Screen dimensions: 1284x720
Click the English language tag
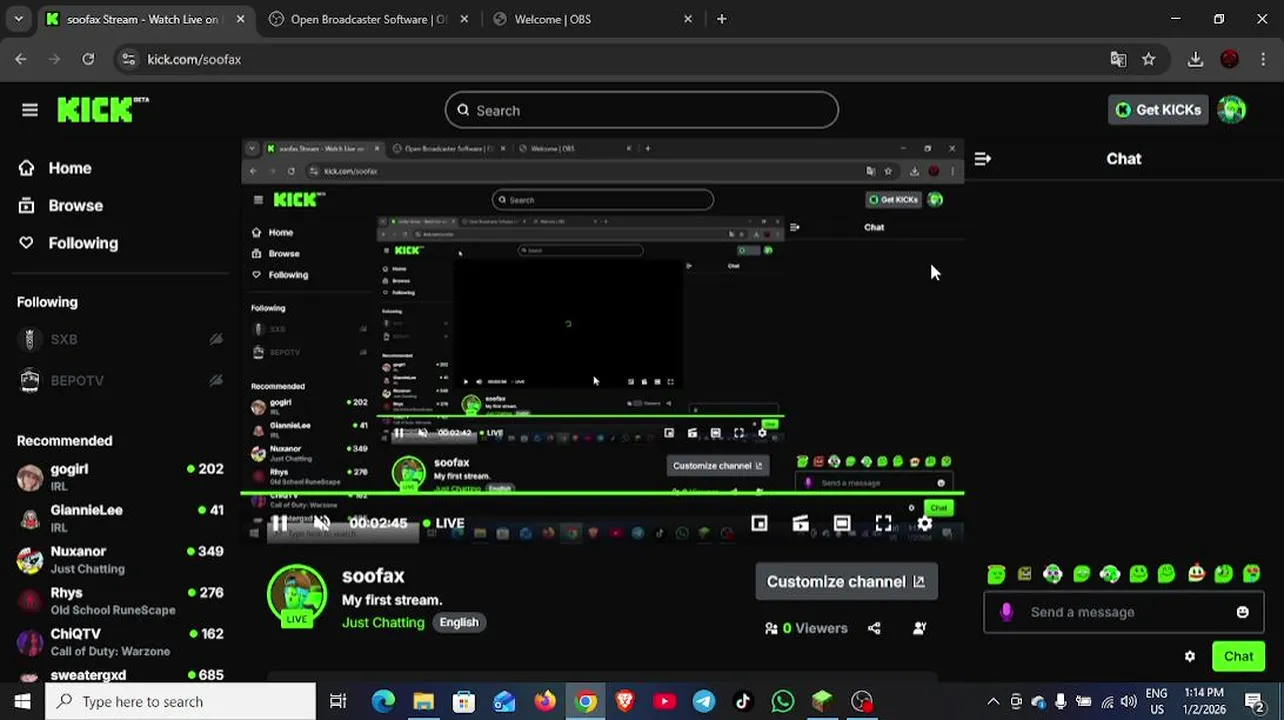(459, 622)
